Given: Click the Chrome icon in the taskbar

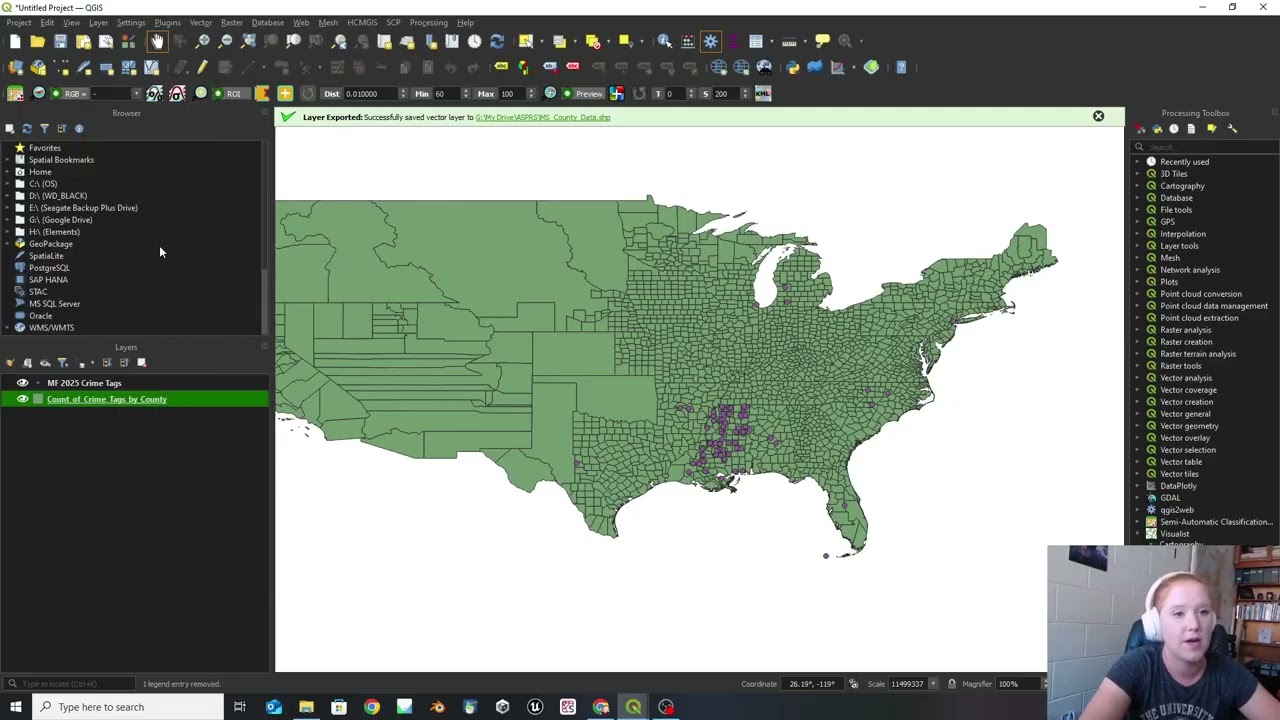Looking at the screenshot, I should pyautogui.click(x=371, y=707).
